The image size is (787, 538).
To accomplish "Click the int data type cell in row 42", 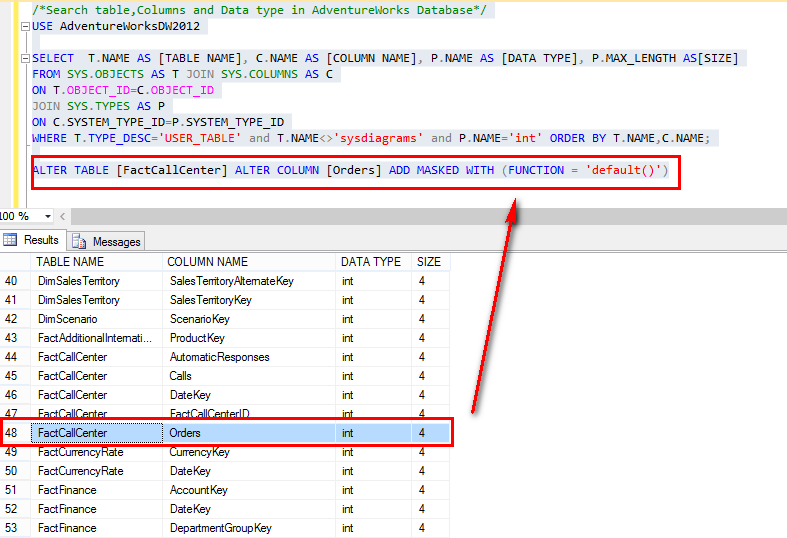I will 373,319.
